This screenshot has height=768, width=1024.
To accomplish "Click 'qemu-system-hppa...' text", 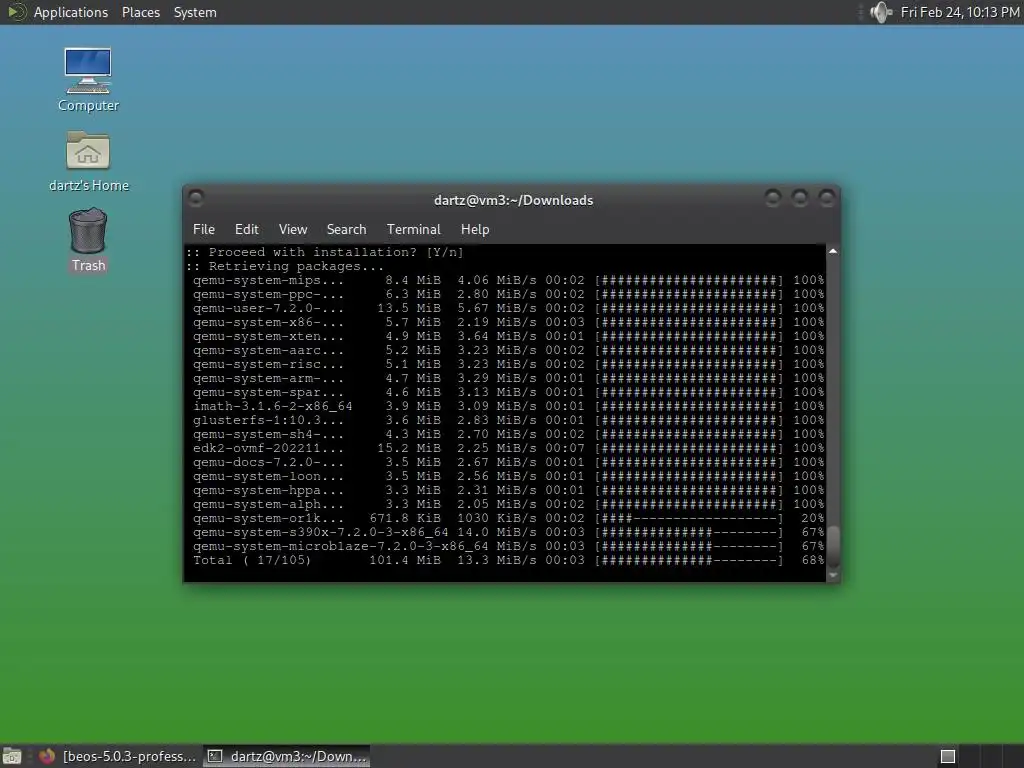I will [x=268, y=490].
